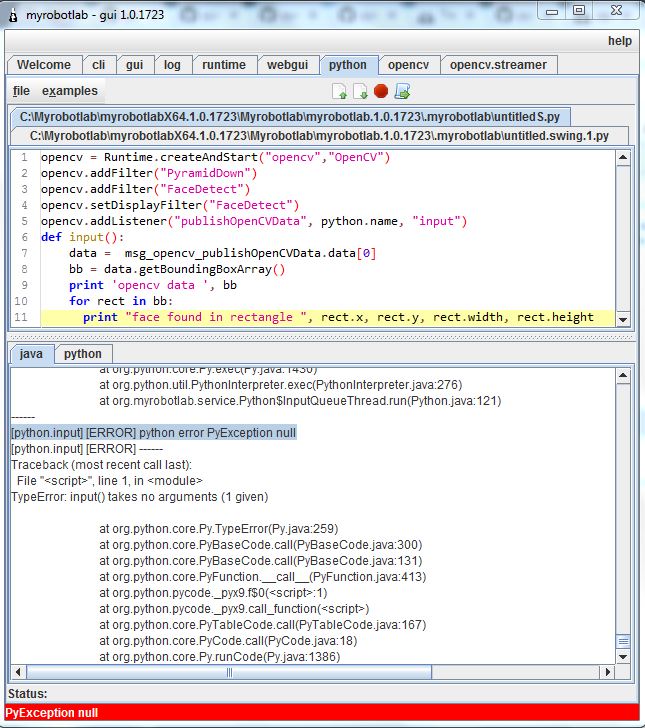Click the code editor scroll-down arrow
This screenshot has height=728, width=645.
pyautogui.click(x=623, y=318)
